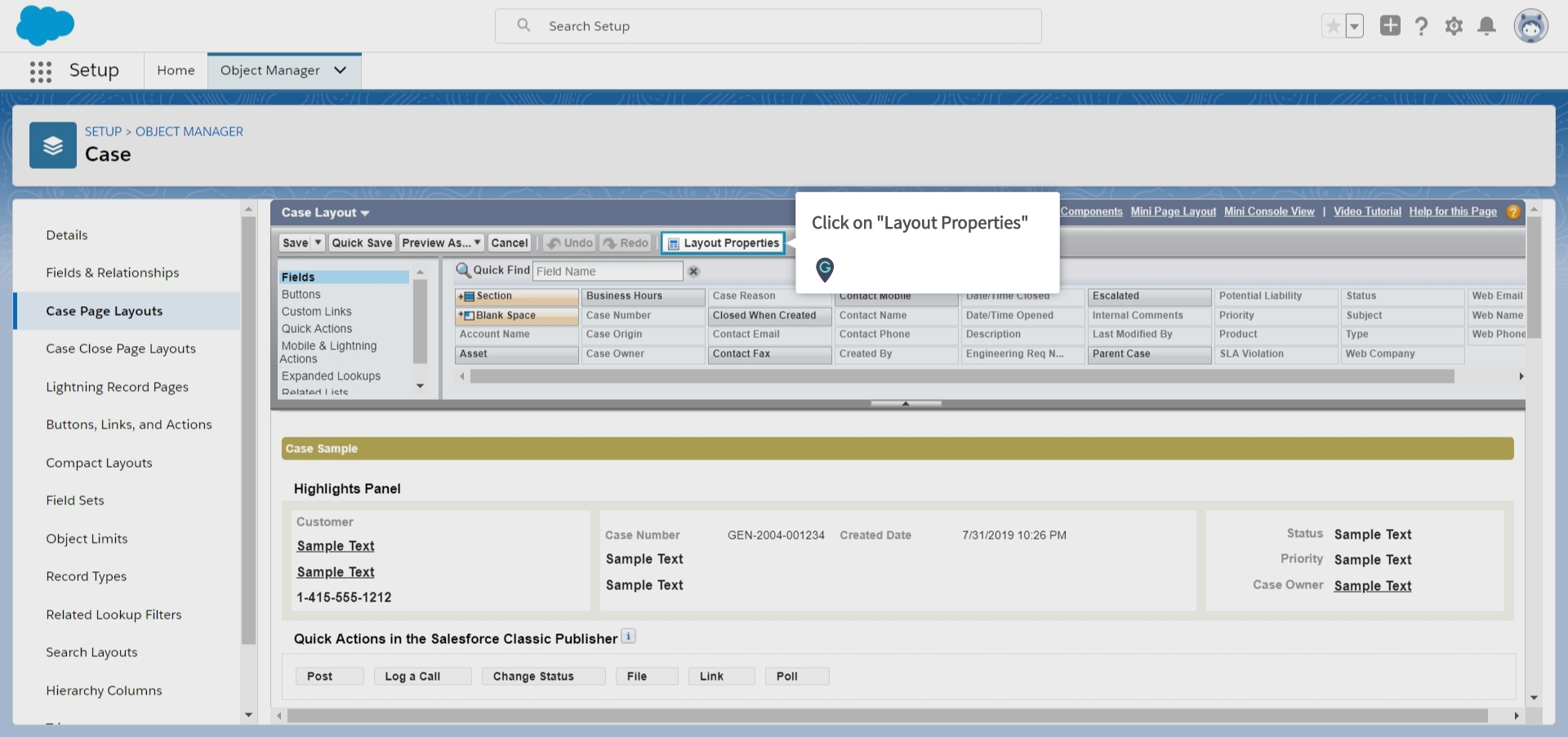Click the favorites star icon
The height and width of the screenshot is (737, 1568).
click(1333, 26)
